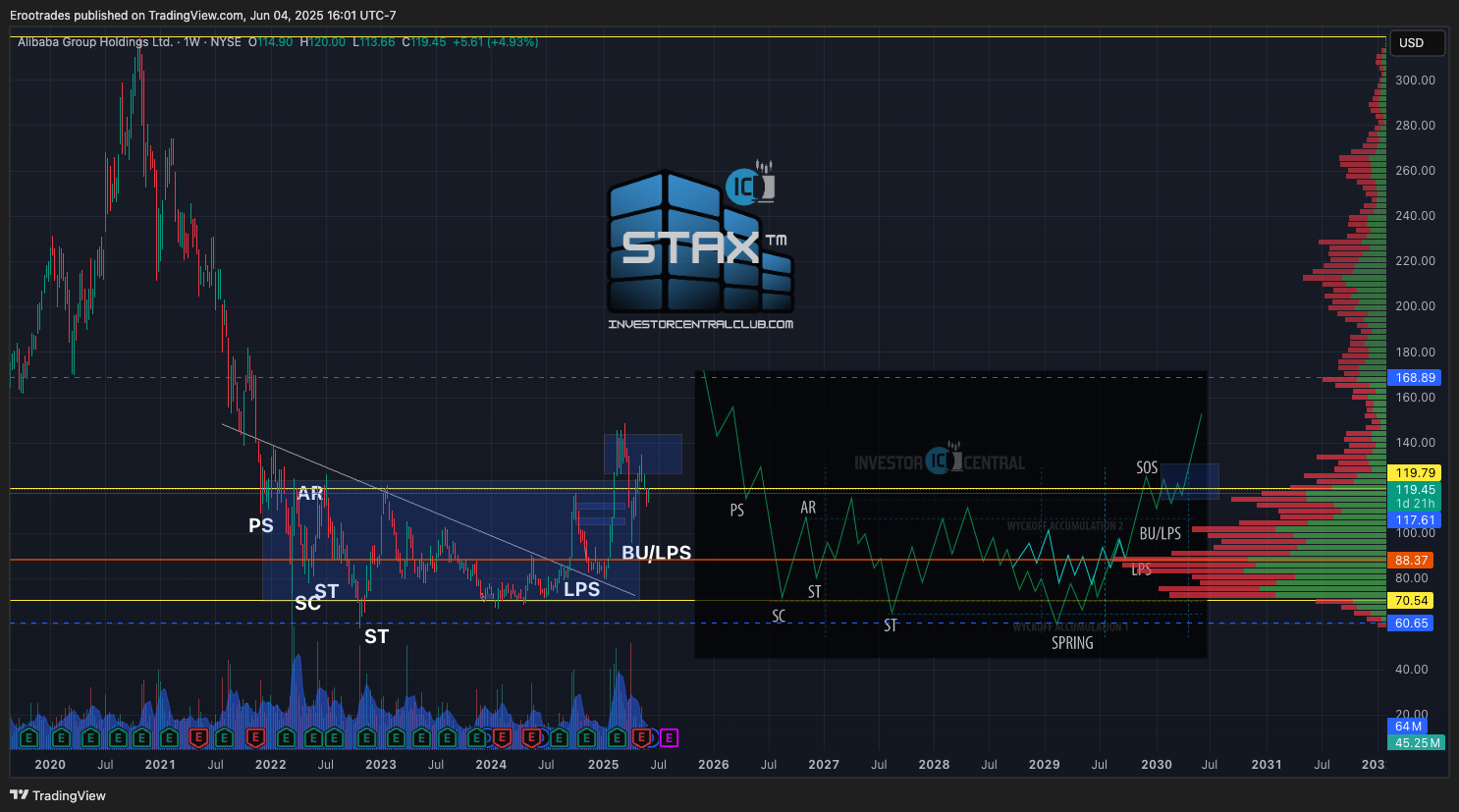Select the blue 60.65 price label

tap(1411, 623)
